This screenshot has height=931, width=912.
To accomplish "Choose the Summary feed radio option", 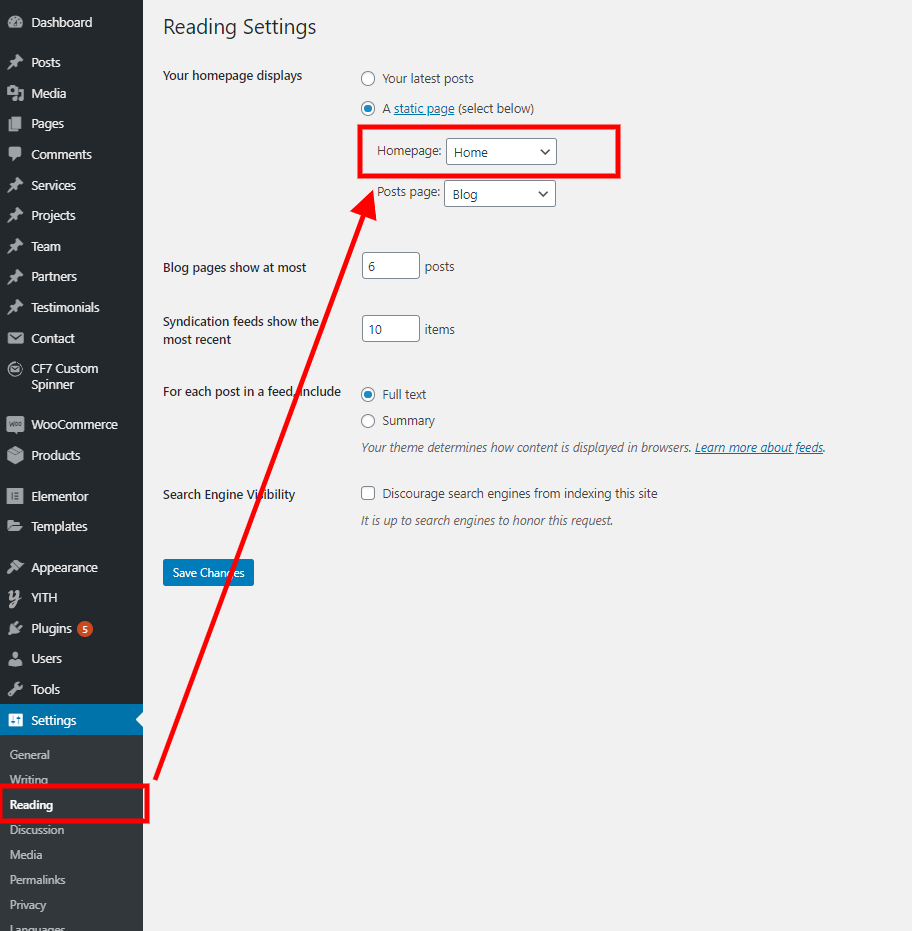I will tap(368, 421).
